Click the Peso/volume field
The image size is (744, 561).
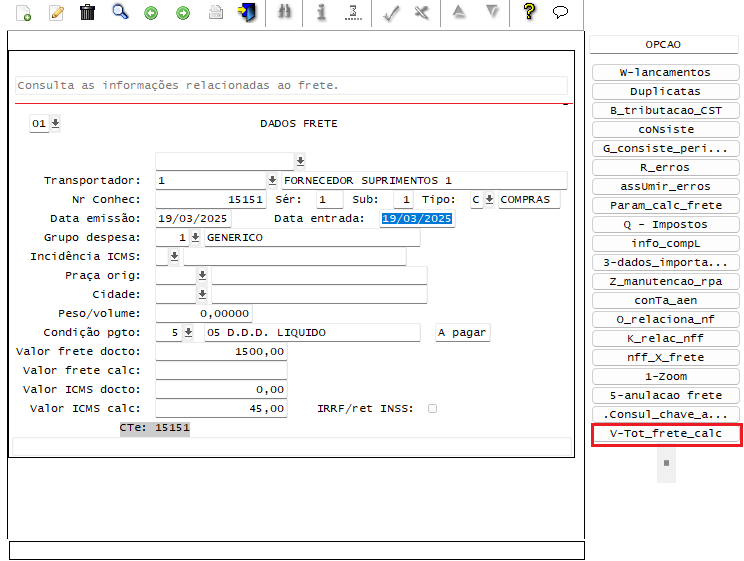click(x=204, y=313)
